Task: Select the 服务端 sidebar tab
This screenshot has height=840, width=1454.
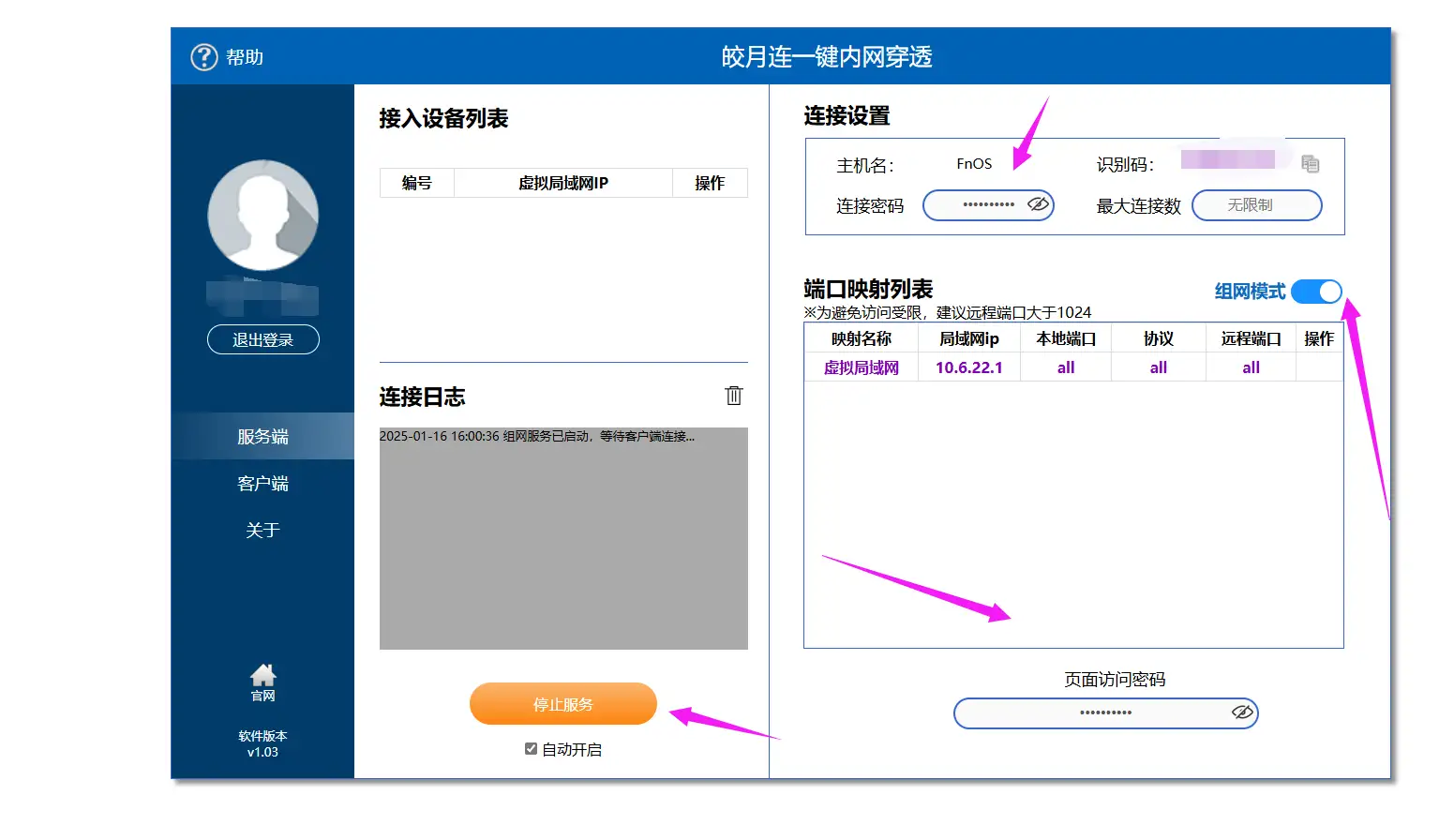Action: coord(262,435)
